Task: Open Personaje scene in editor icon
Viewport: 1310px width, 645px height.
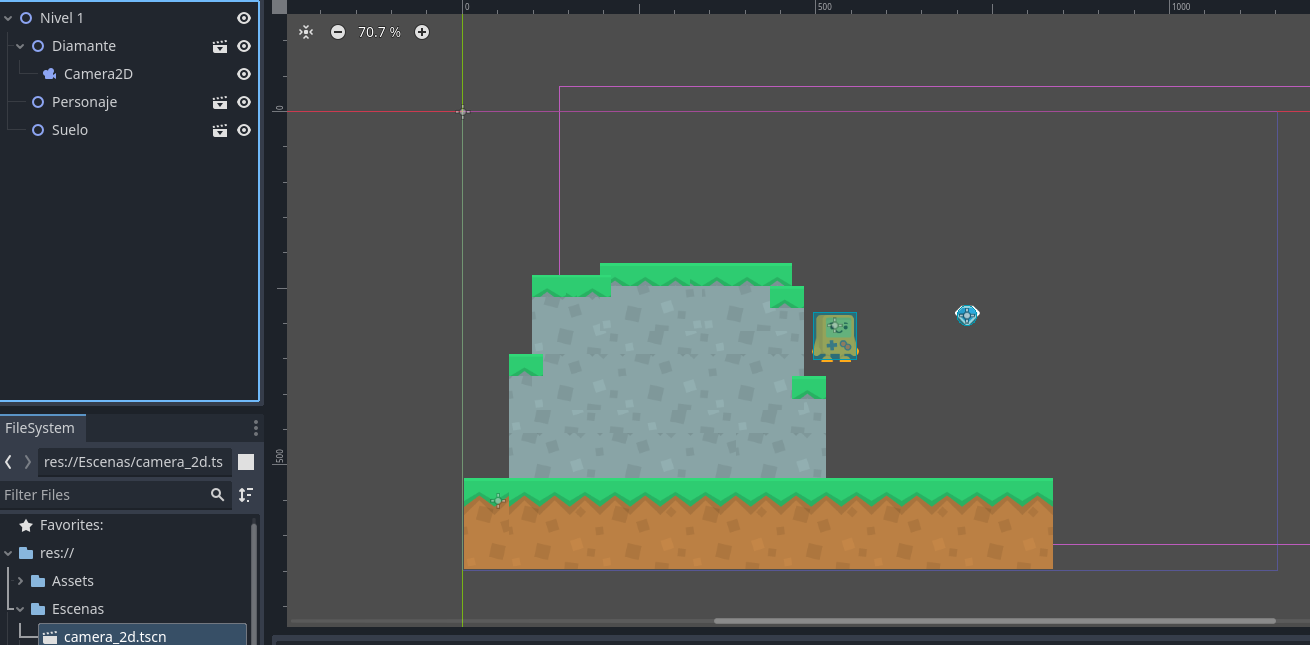Action: [x=220, y=102]
